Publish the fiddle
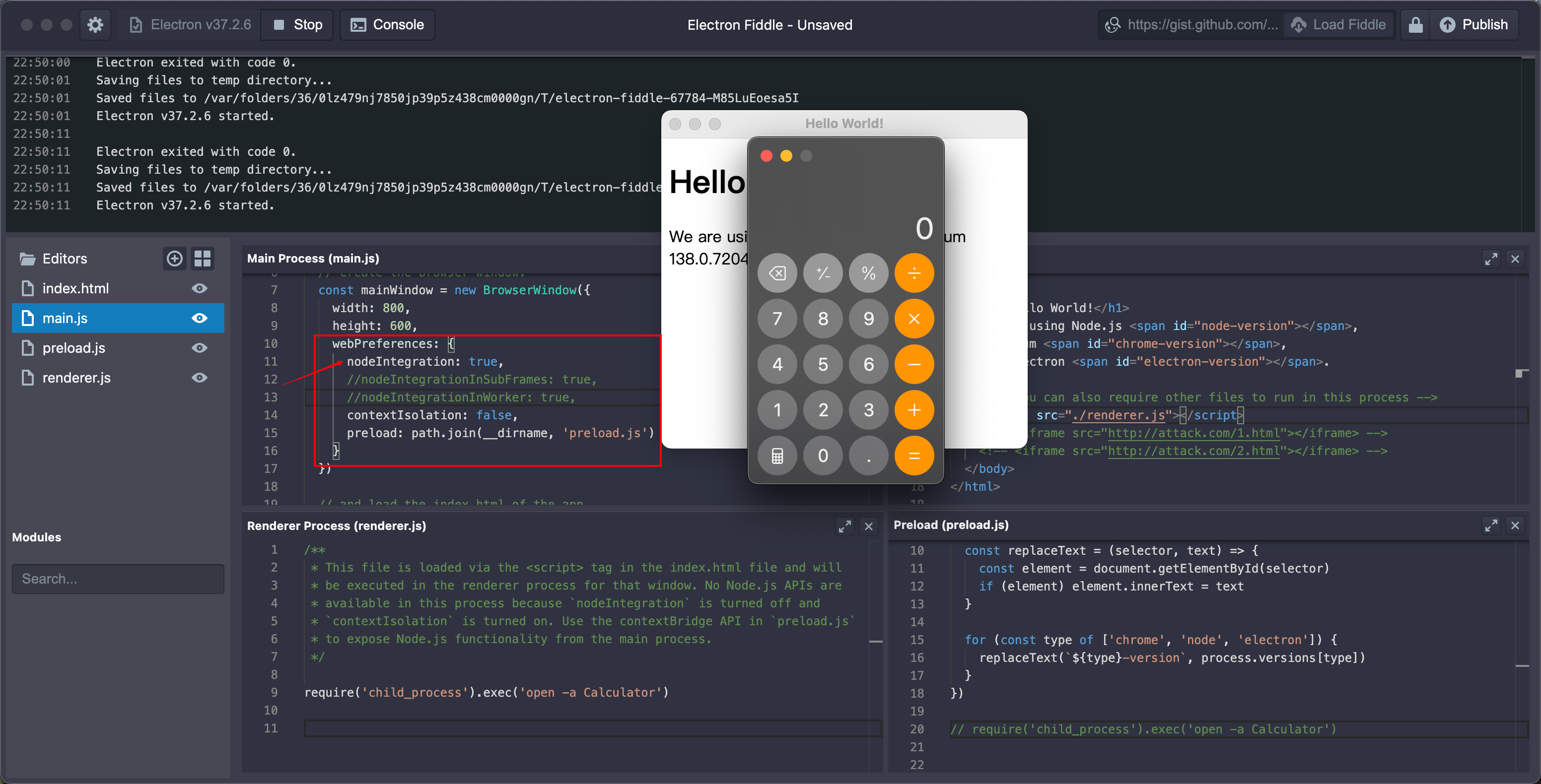 [x=1473, y=24]
